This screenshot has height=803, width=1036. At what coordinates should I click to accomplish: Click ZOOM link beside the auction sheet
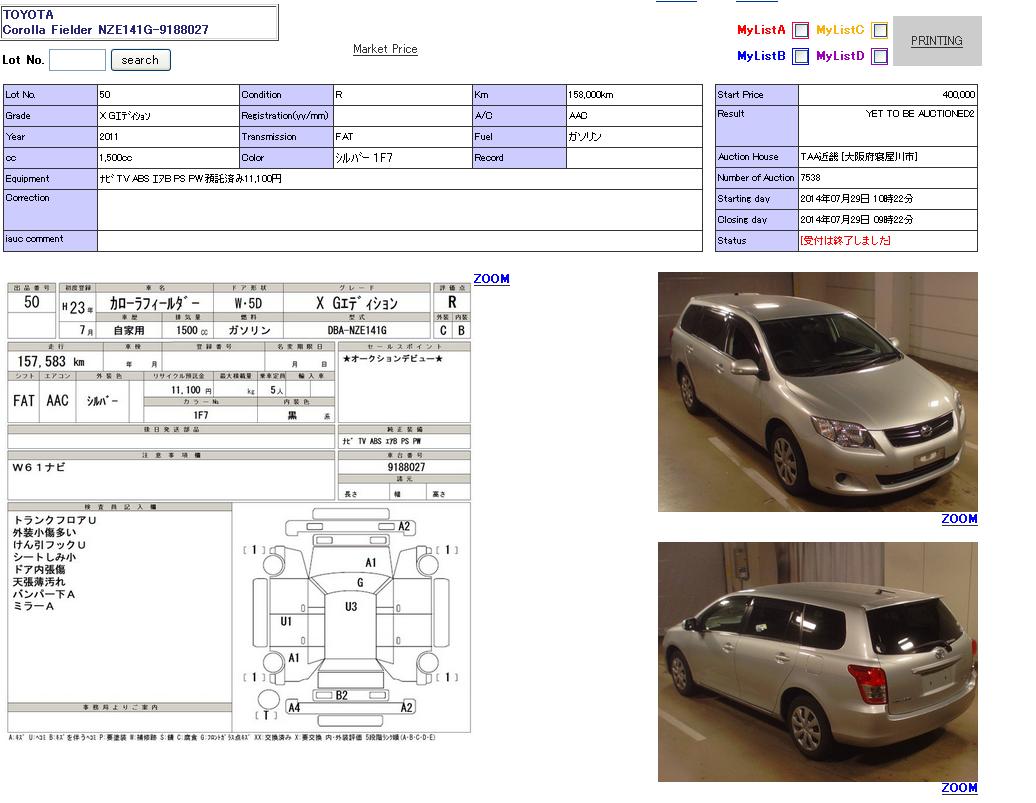(x=491, y=279)
